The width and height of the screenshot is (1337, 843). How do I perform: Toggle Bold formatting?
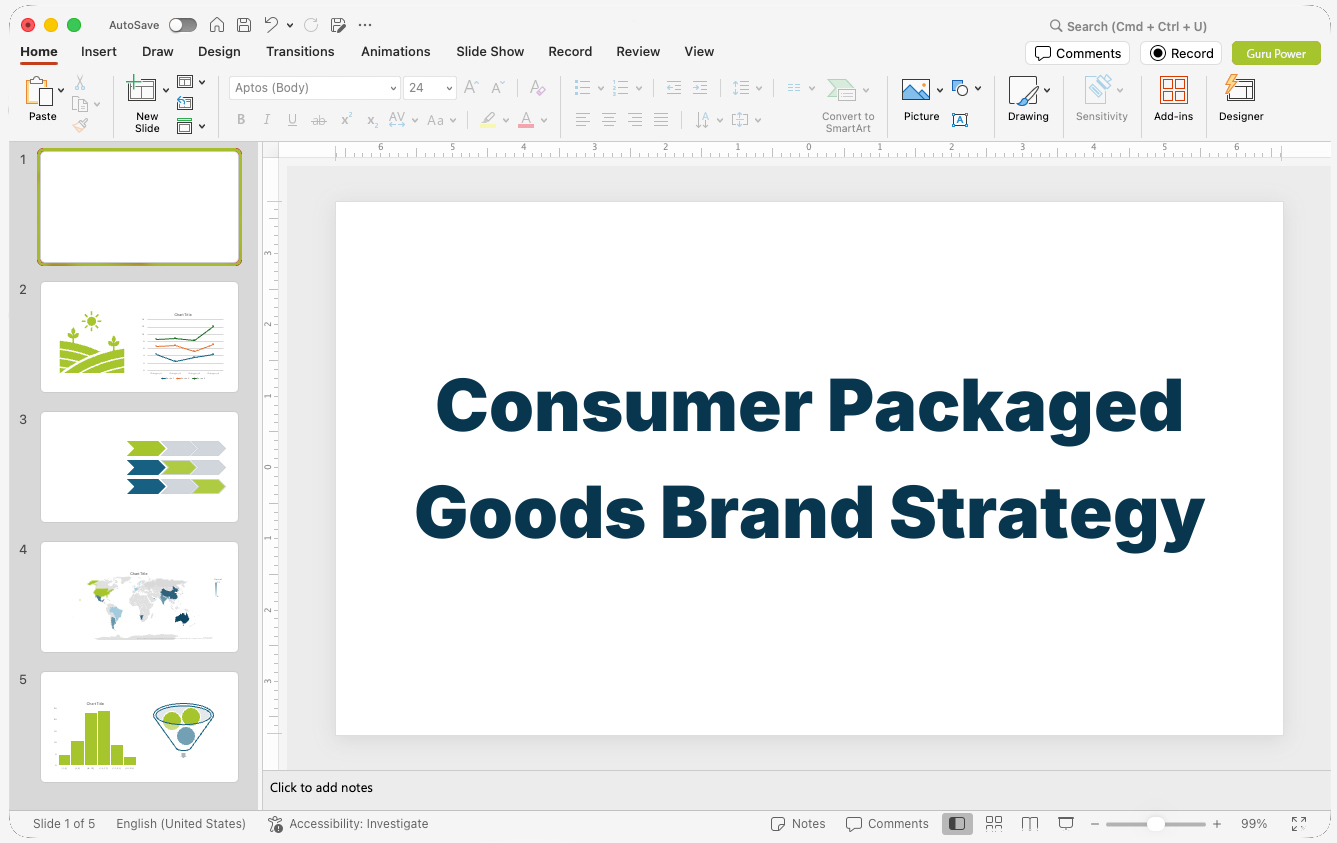241,120
